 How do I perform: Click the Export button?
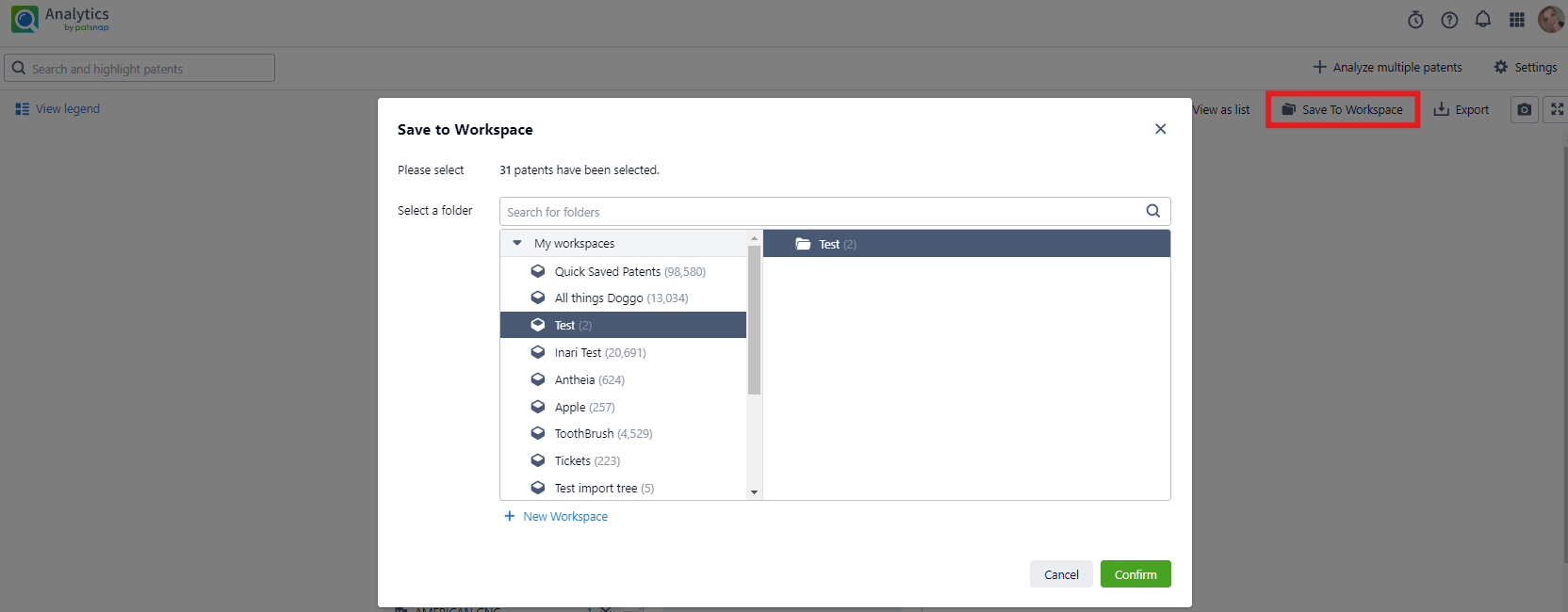click(x=1462, y=110)
